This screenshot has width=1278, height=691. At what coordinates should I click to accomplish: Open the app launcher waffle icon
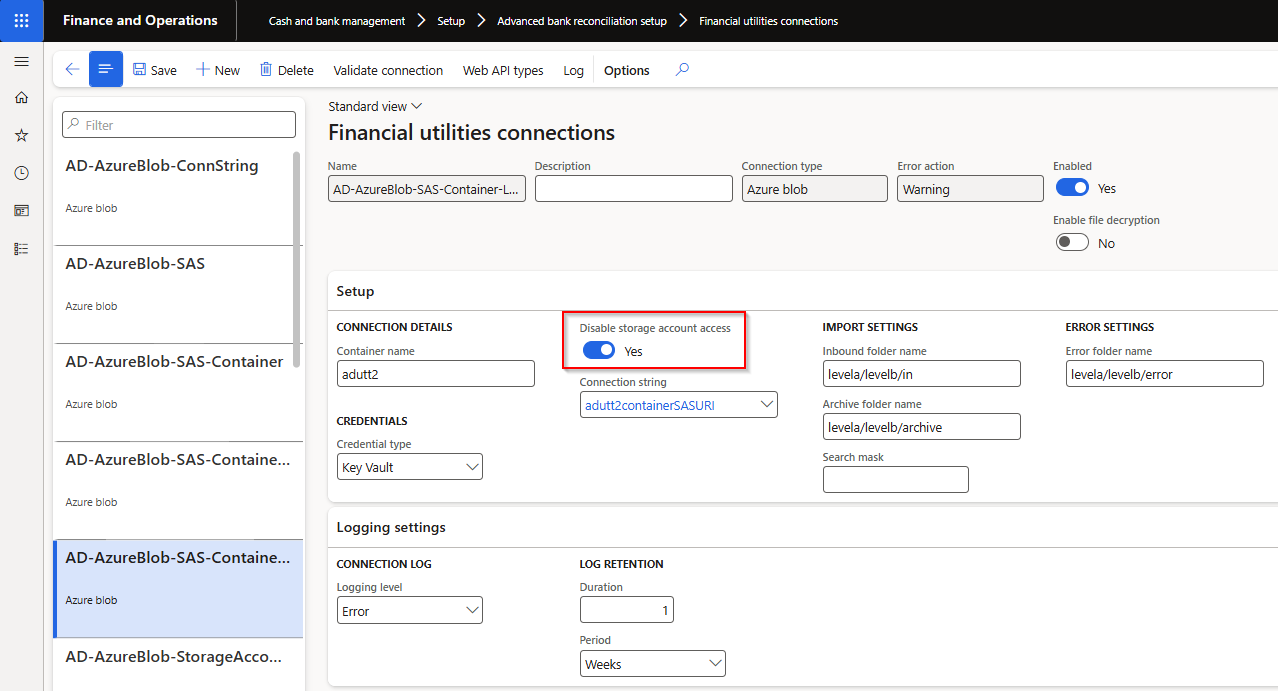click(21, 21)
